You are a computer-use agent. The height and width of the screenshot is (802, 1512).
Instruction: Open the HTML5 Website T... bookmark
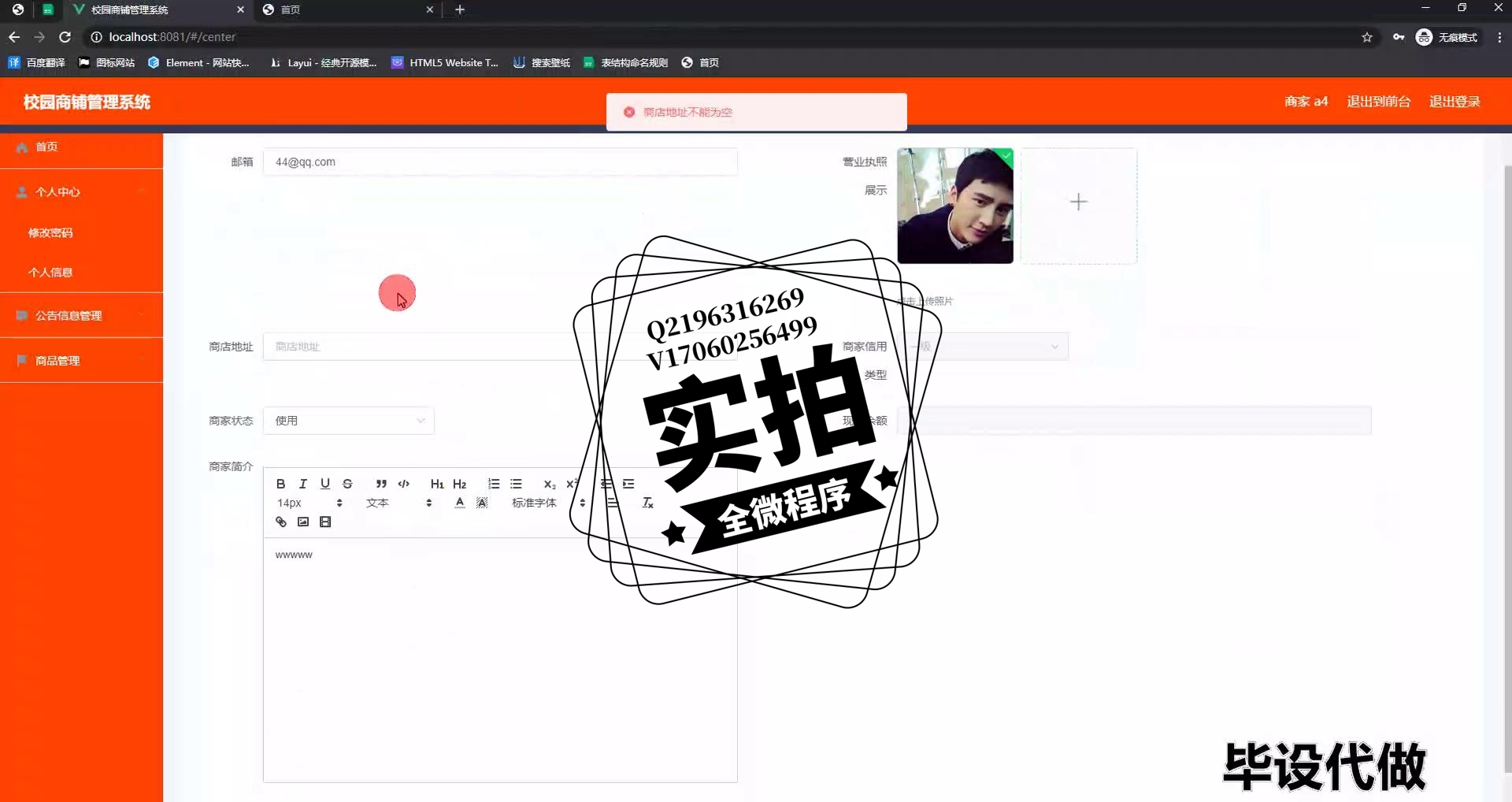click(x=445, y=63)
